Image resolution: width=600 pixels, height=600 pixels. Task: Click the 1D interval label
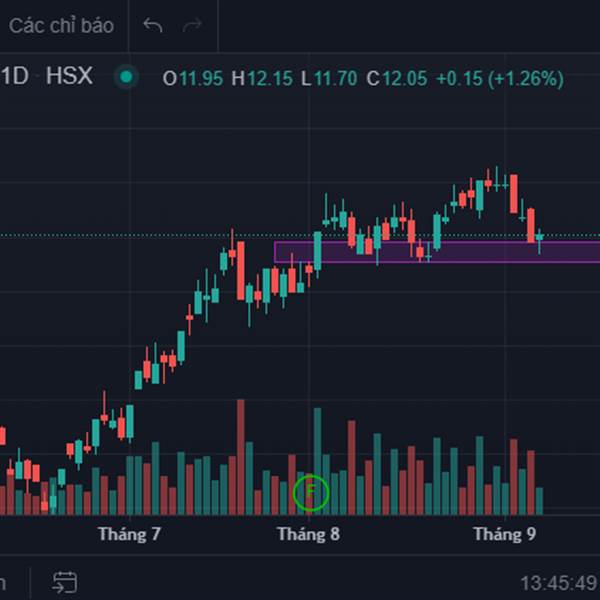point(15,76)
